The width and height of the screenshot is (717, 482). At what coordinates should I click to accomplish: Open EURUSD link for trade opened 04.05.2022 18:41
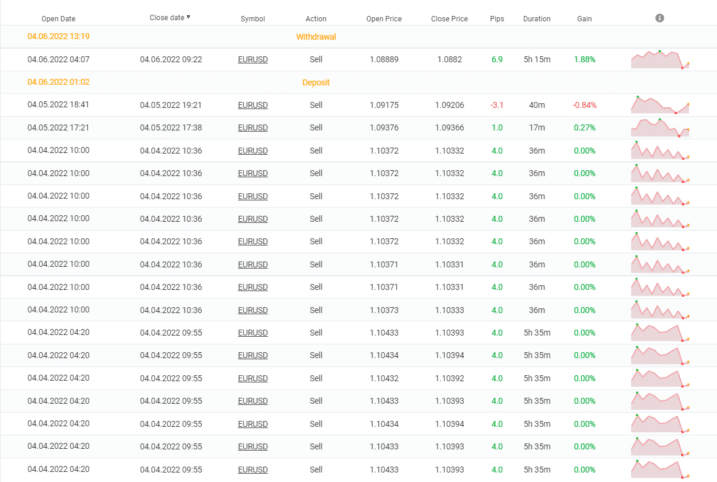tap(252, 104)
